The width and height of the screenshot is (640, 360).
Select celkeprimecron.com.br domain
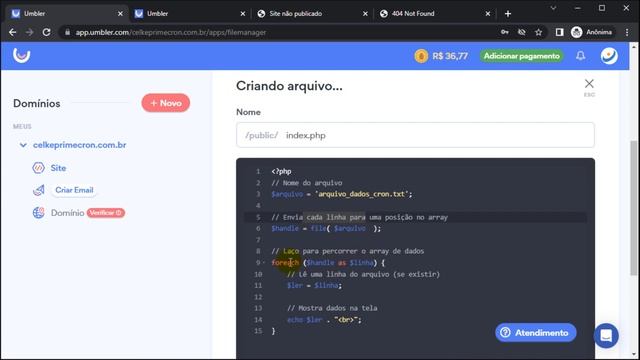pyautogui.click(x=80, y=145)
